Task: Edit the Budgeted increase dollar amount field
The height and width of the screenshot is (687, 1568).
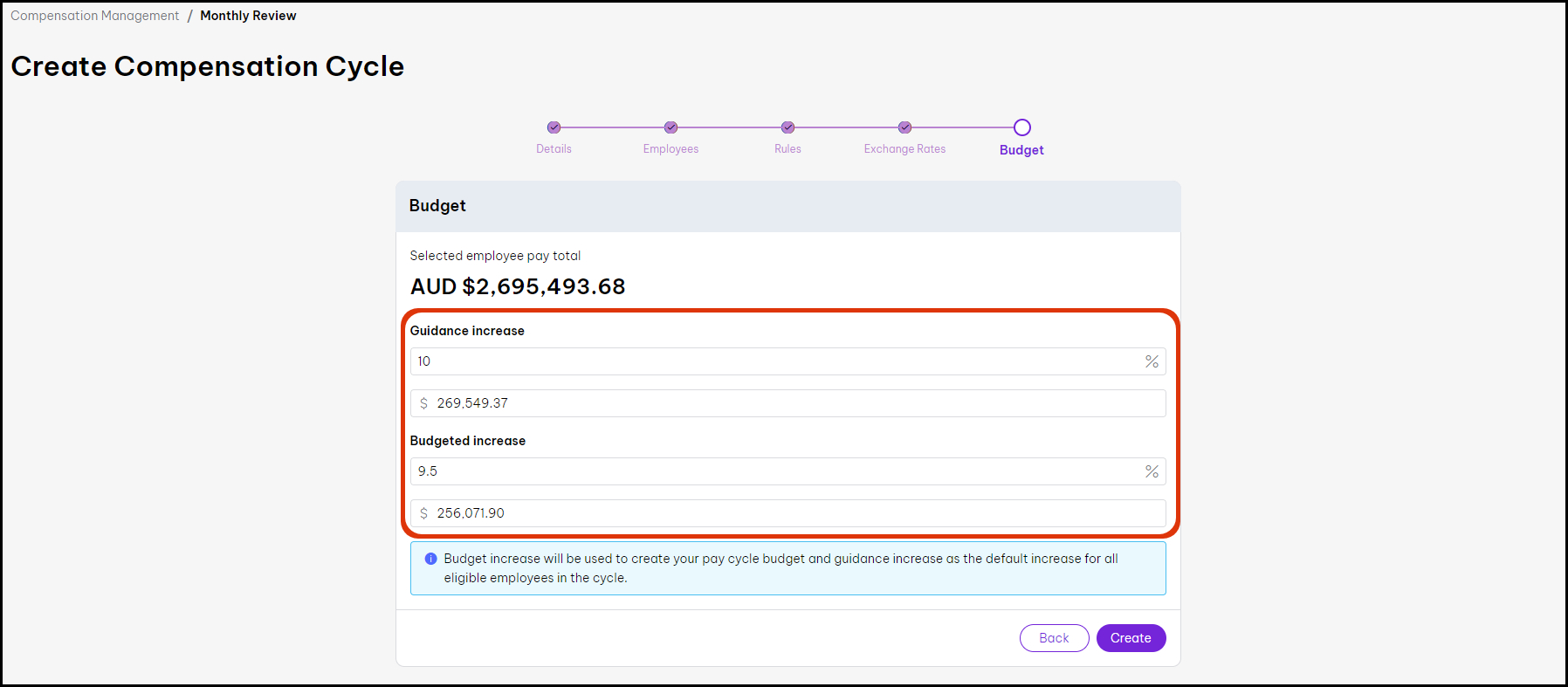Action: pyautogui.click(x=794, y=513)
